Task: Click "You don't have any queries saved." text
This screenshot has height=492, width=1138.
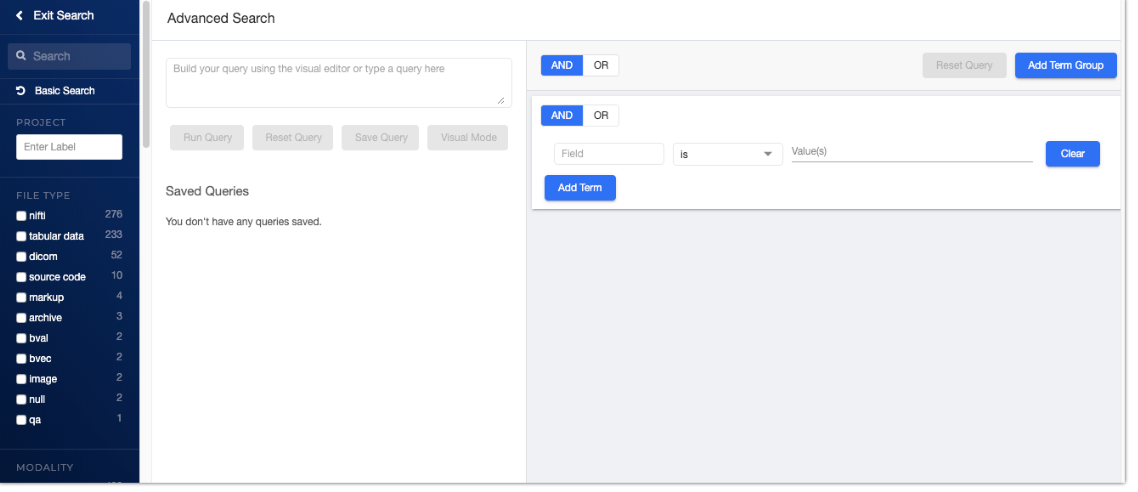Action: 243,222
